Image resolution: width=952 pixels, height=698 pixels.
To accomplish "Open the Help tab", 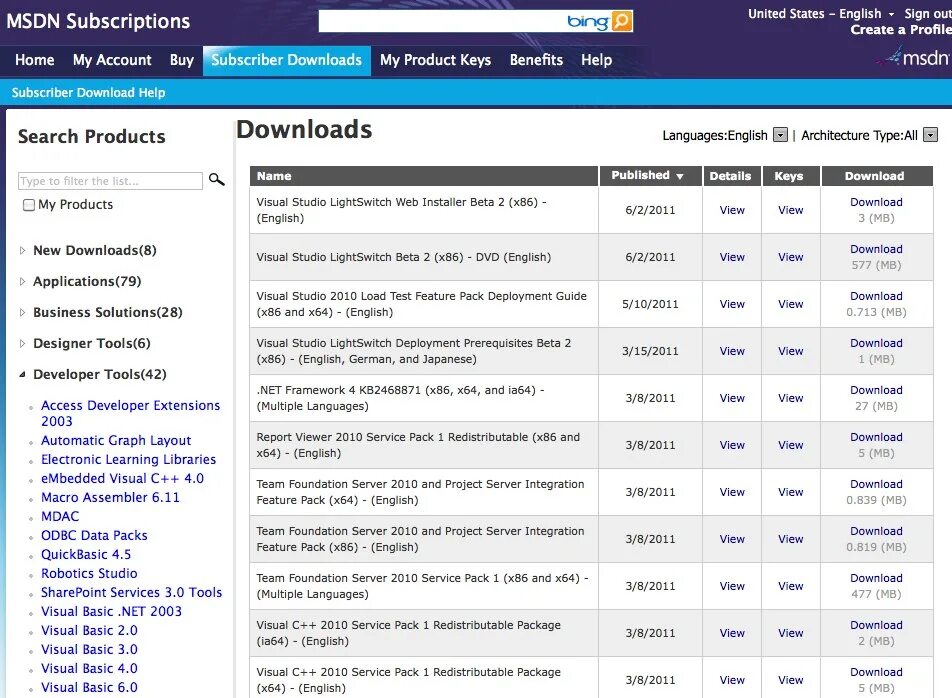I will [596, 60].
